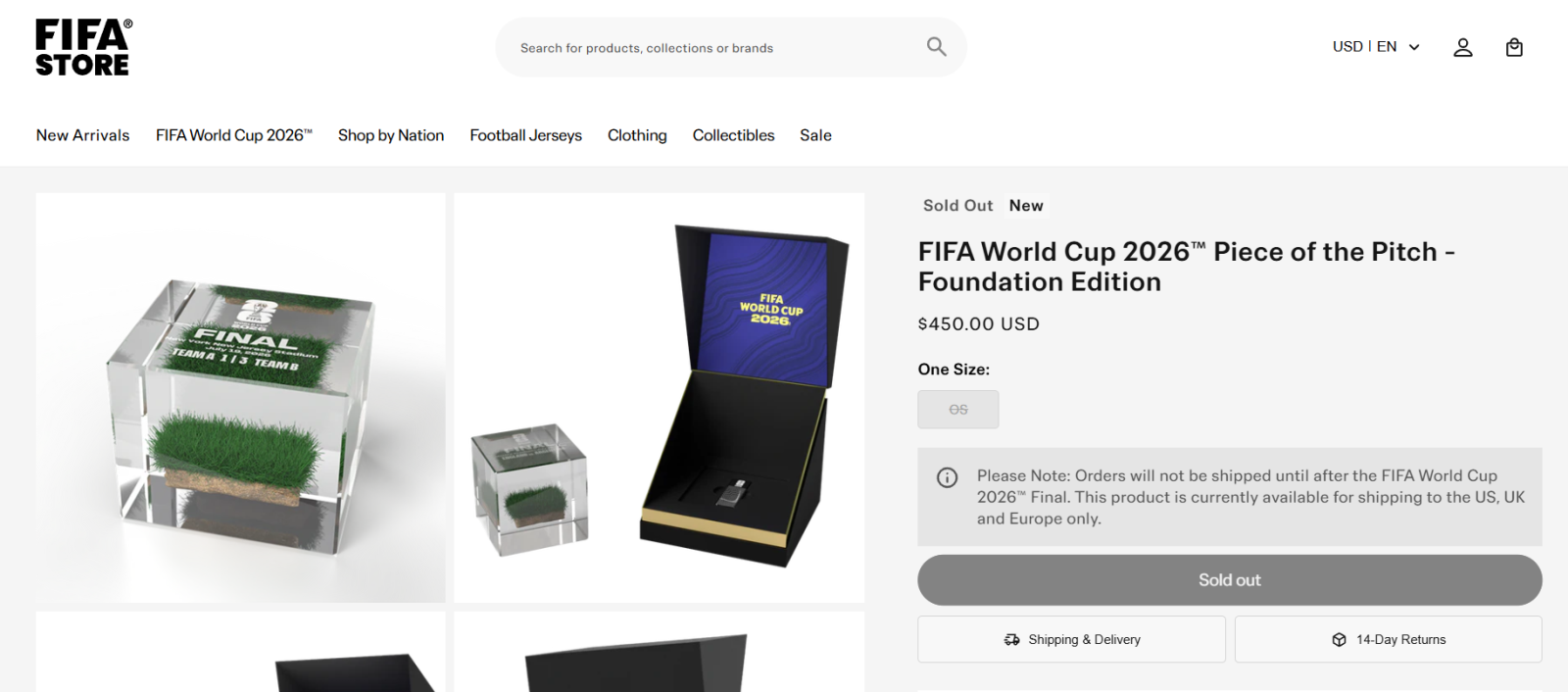Click the Sold out button
1568x692 pixels.
1230,580
